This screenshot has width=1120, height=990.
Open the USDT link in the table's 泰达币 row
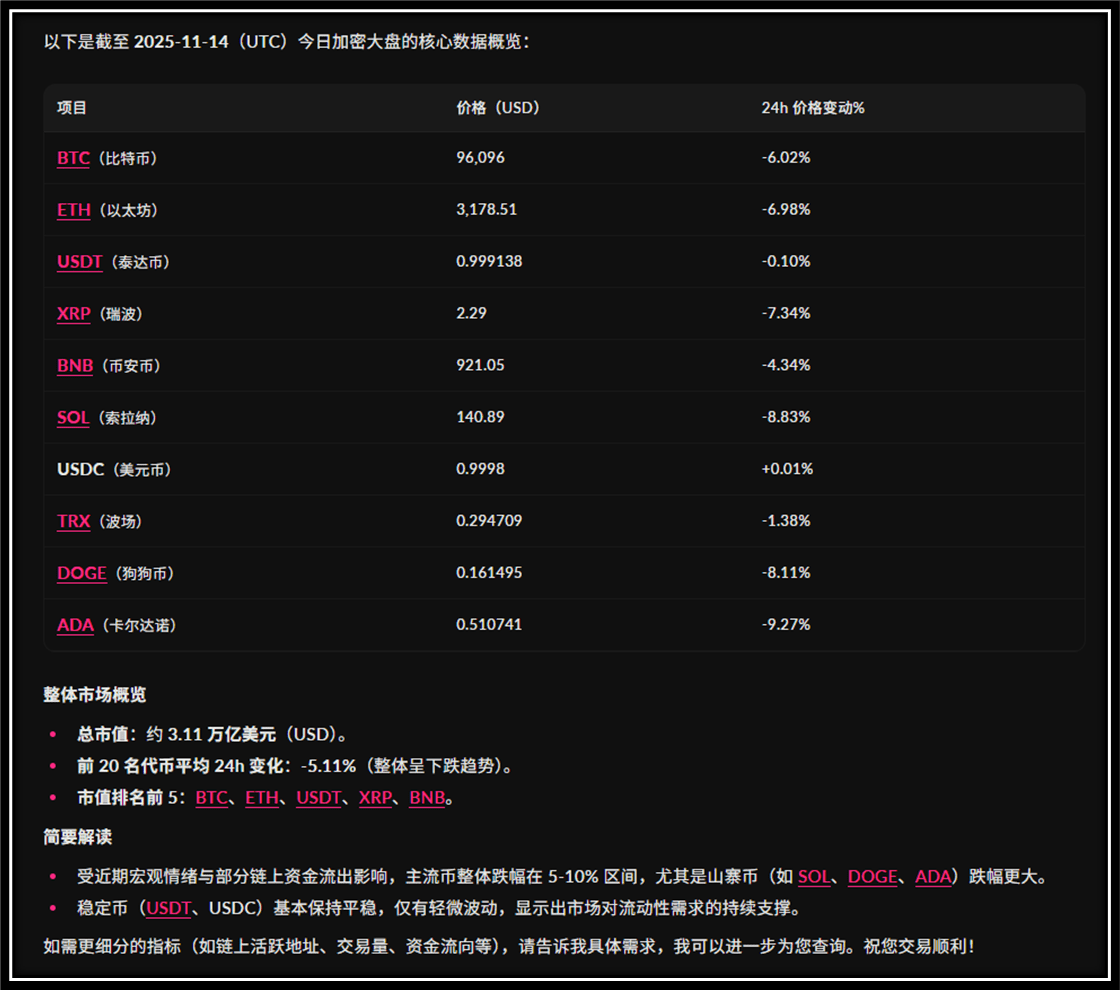[x=79, y=262]
